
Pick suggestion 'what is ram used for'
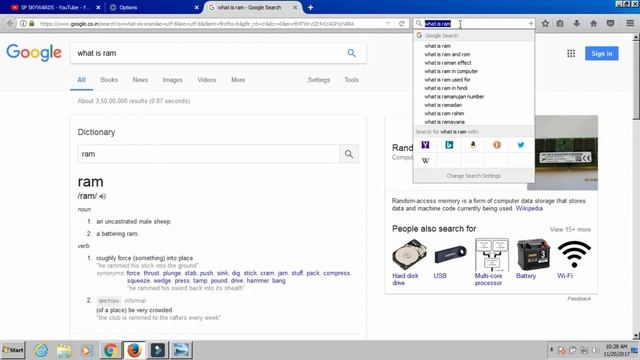coord(473,80)
